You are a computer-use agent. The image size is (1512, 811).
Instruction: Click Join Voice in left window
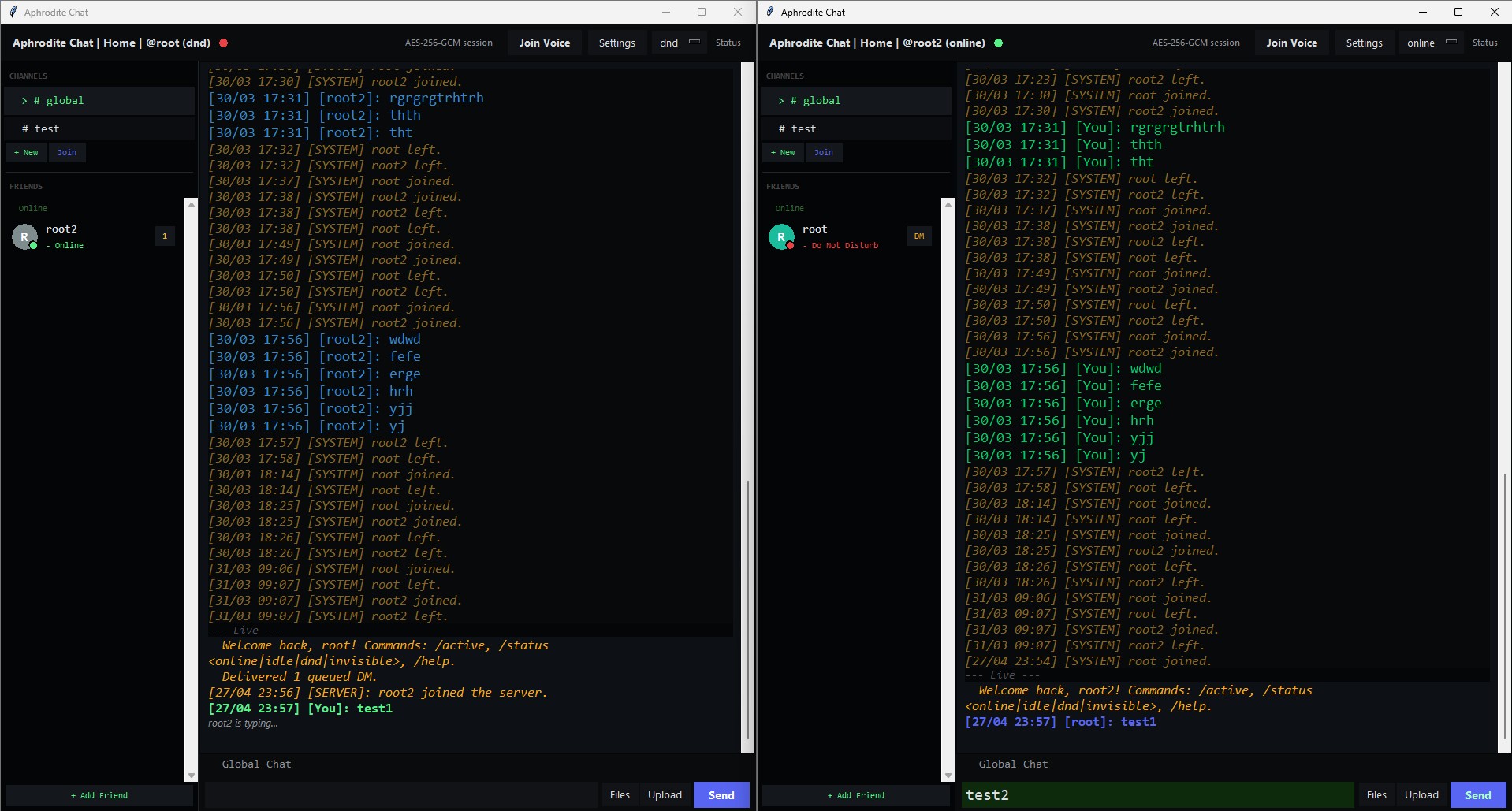coord(544,43)
